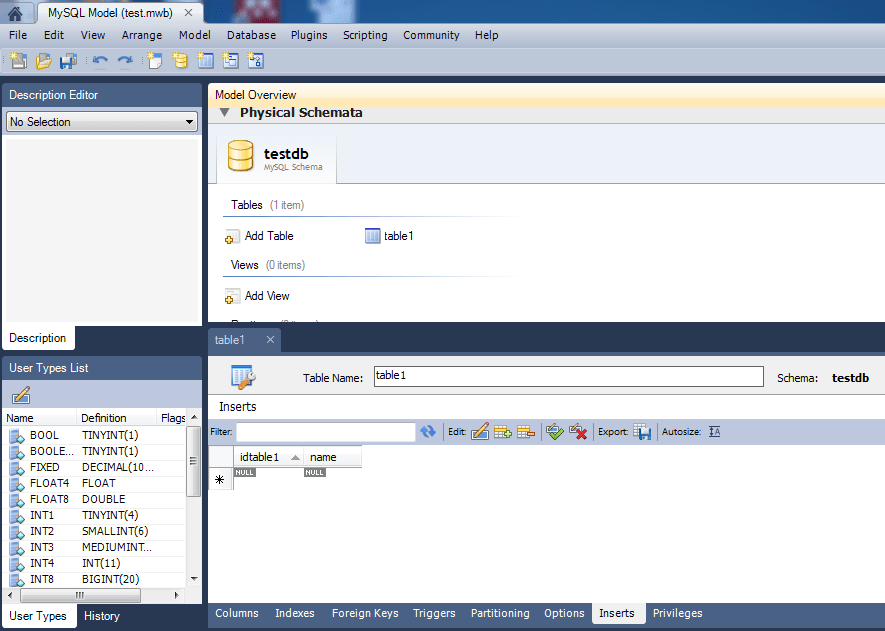Click the name column header
The width and height of the screenshot is (885, 631).
click(x=332, y=457)
